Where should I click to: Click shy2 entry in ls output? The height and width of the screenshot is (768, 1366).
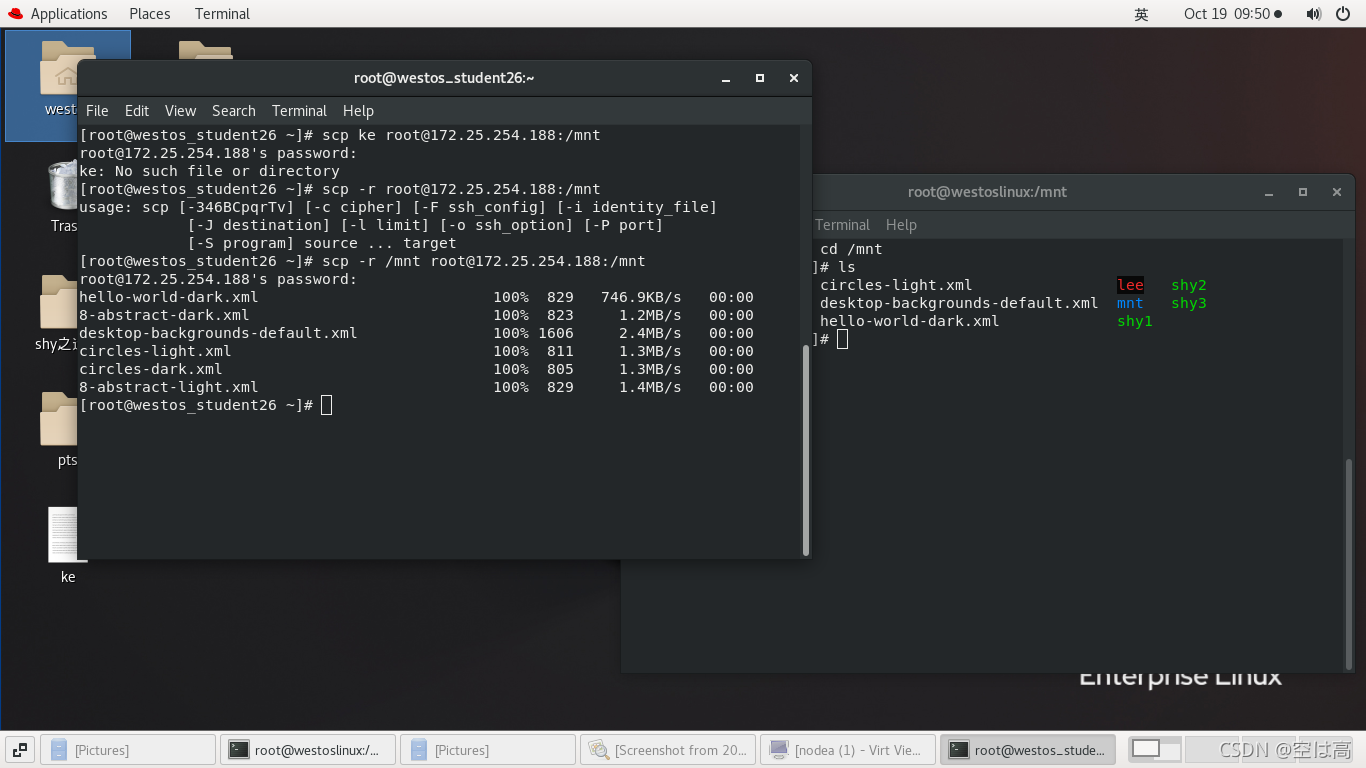(x=1189, y=285)
